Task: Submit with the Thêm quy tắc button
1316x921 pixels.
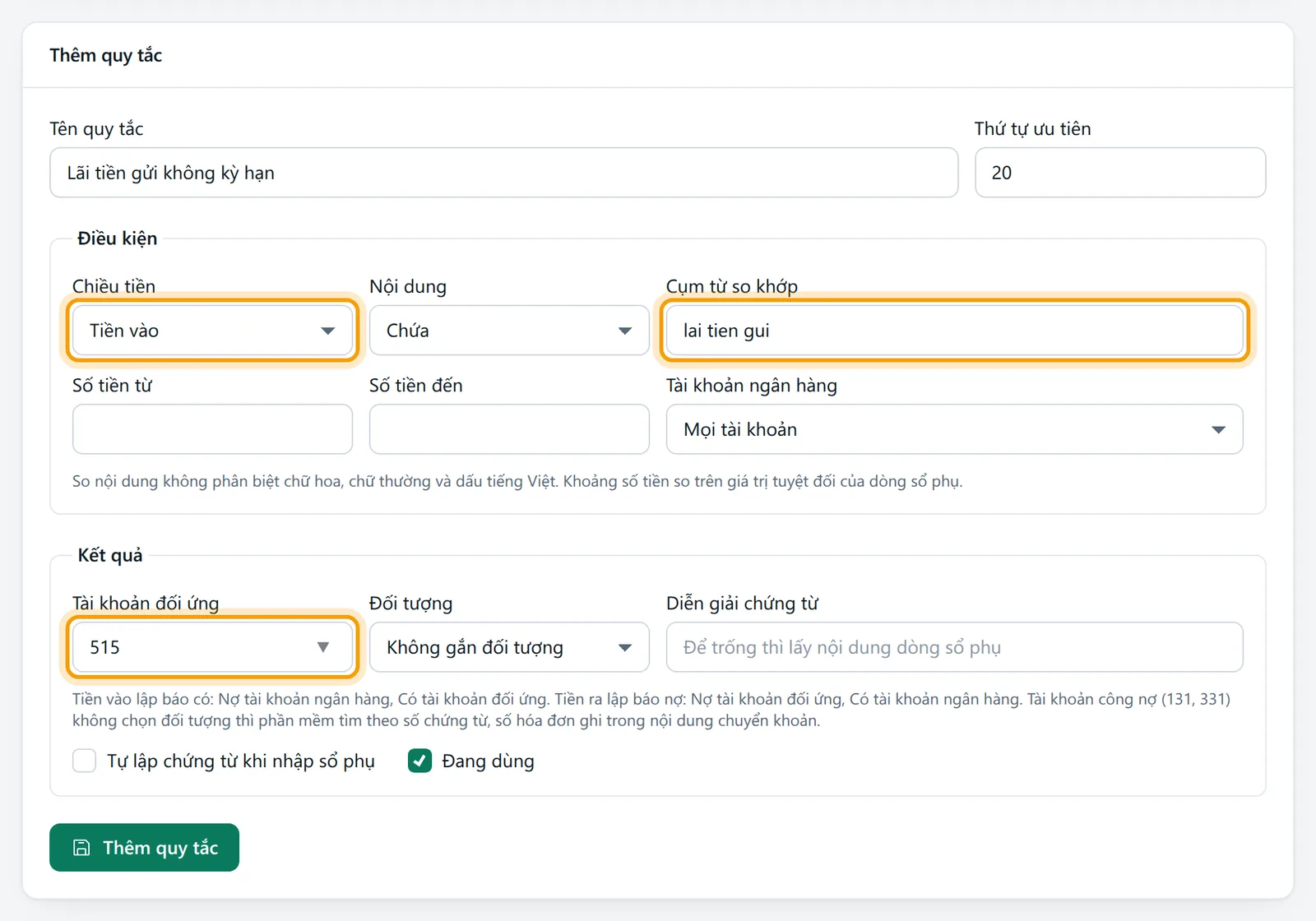Action: point(144,847)
